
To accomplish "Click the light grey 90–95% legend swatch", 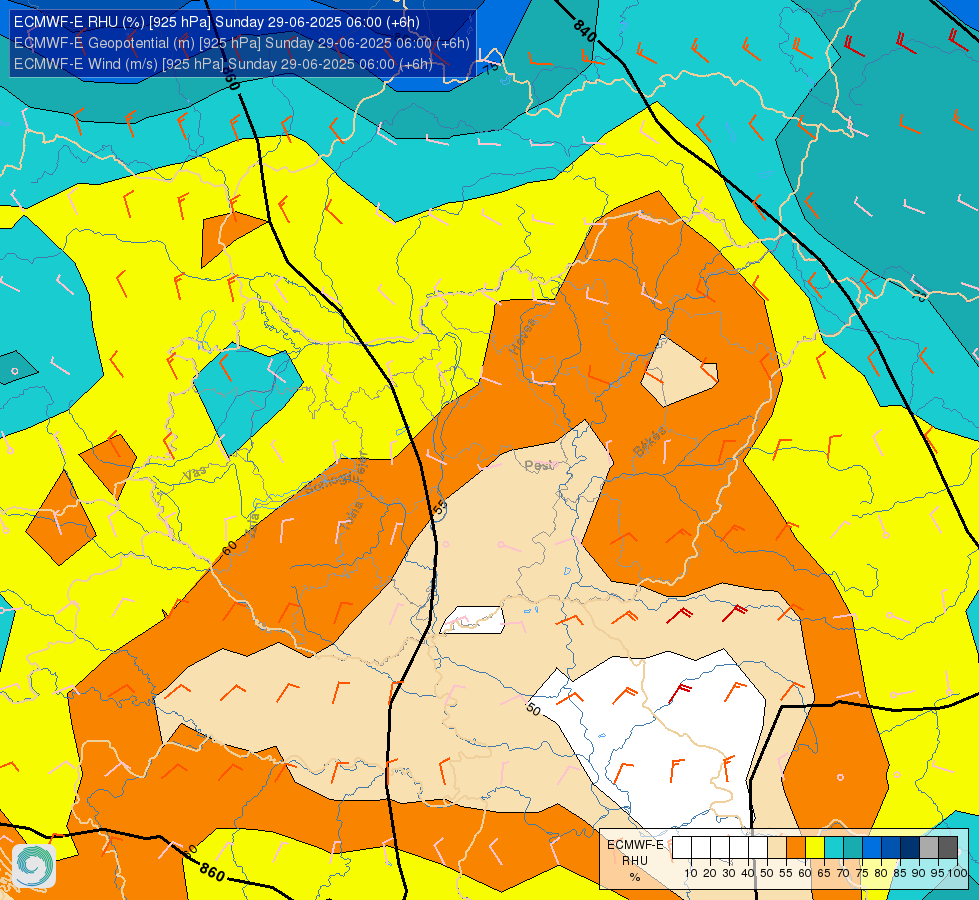I will point(929,848).
